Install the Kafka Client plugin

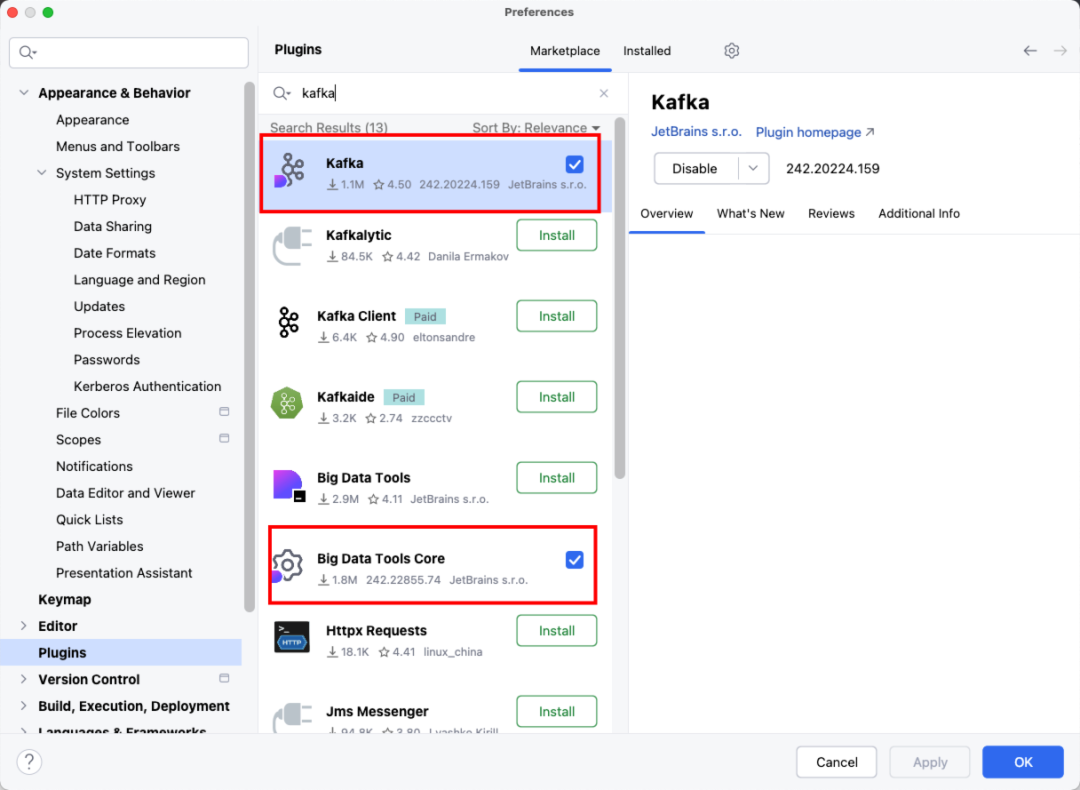point(557,316)
